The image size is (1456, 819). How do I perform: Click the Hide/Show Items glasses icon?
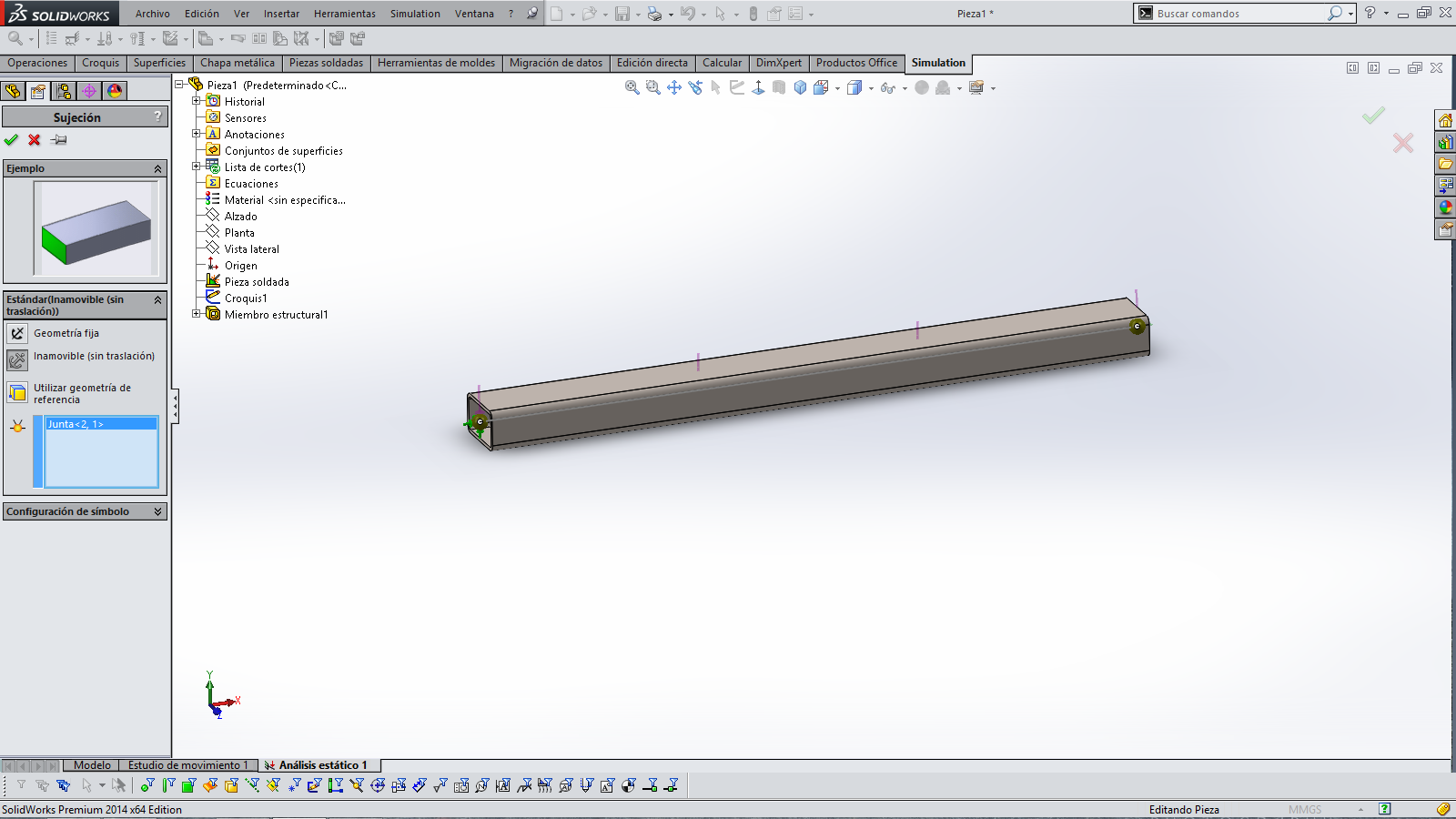[x=887, y=87]
